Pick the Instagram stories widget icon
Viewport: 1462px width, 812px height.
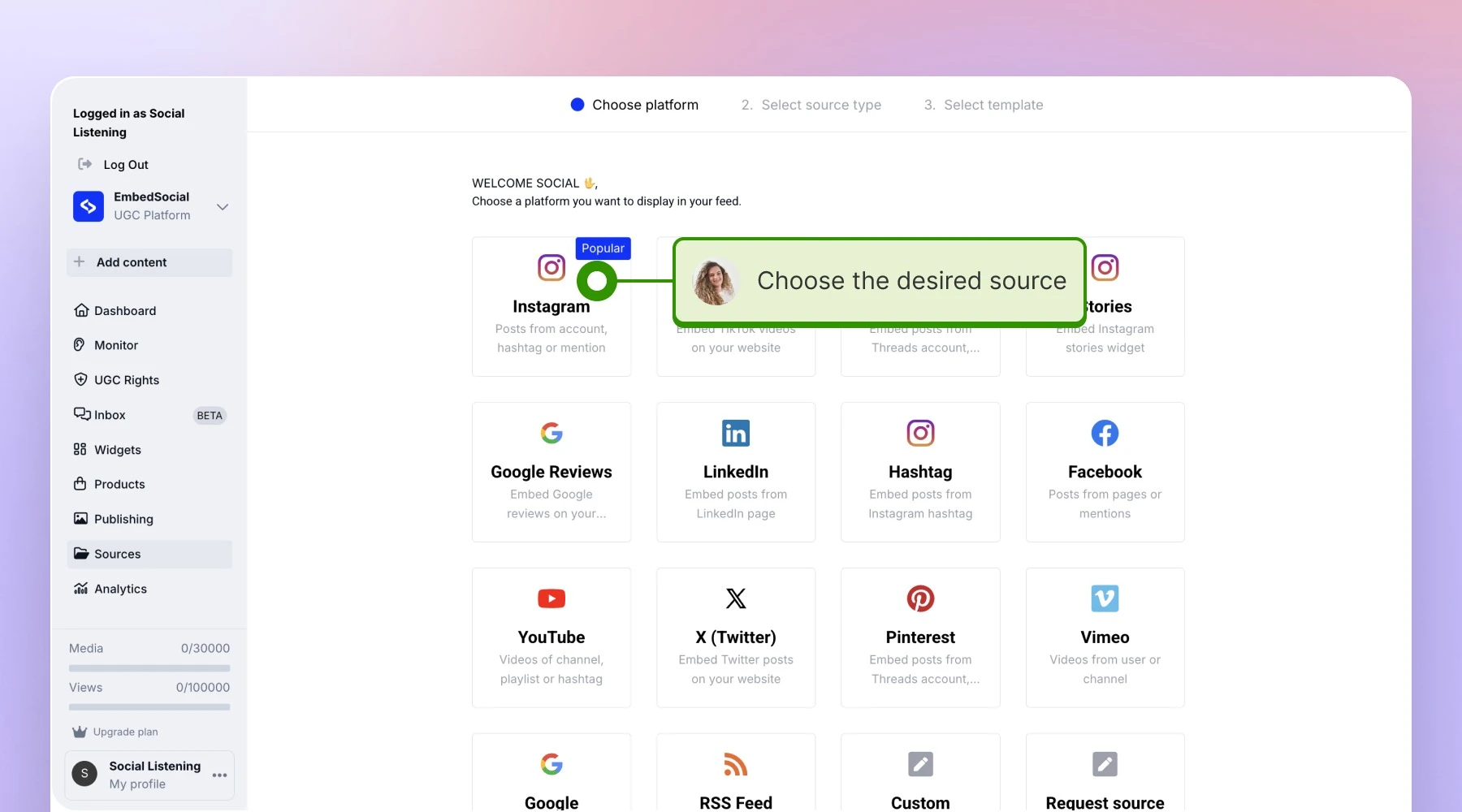[1105, 267]
